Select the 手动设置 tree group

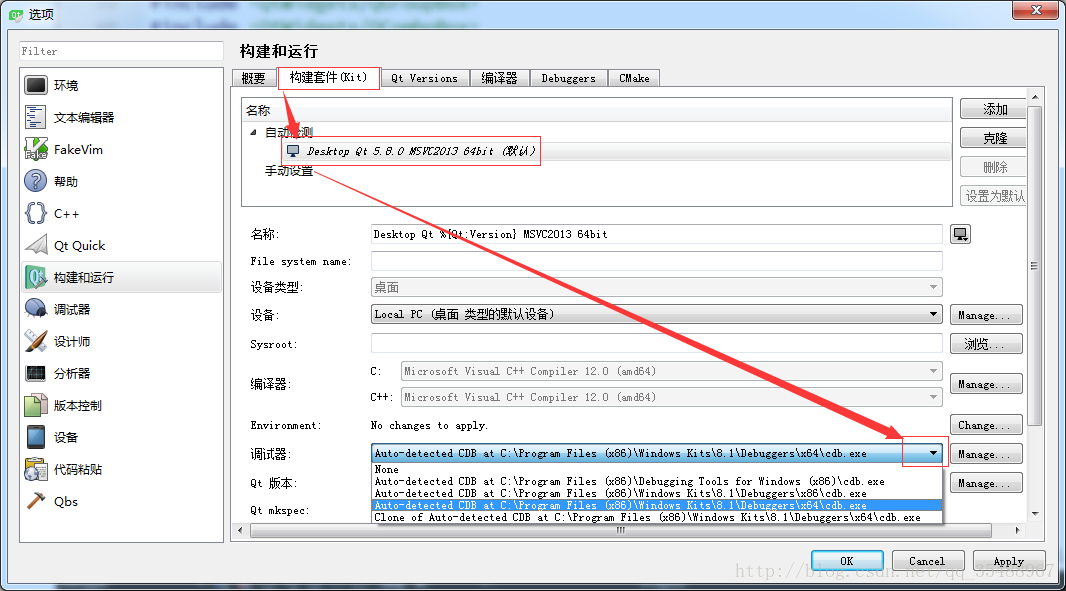[289, 171]
